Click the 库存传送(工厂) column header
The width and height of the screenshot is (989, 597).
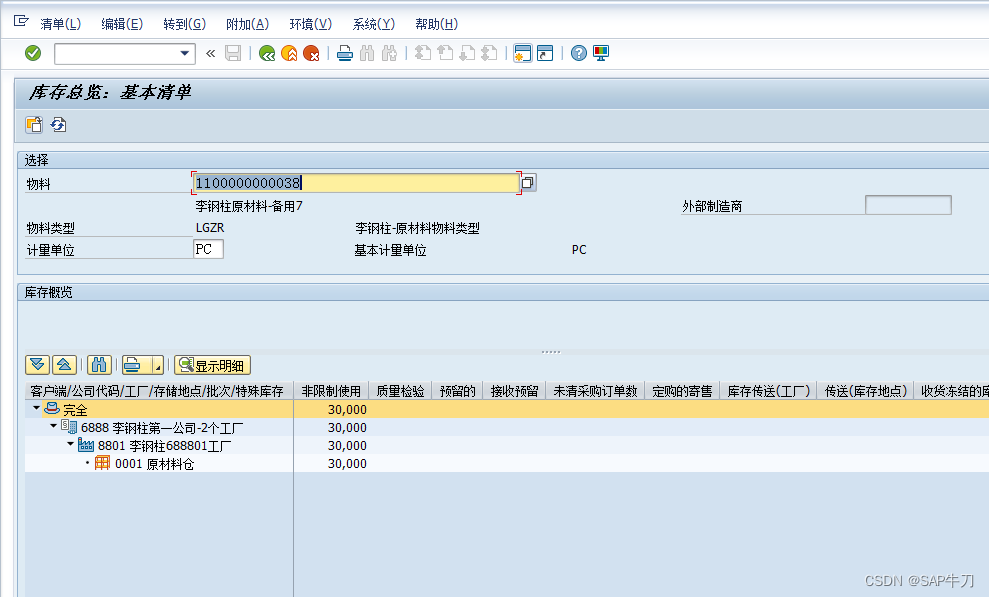point(768,391)
